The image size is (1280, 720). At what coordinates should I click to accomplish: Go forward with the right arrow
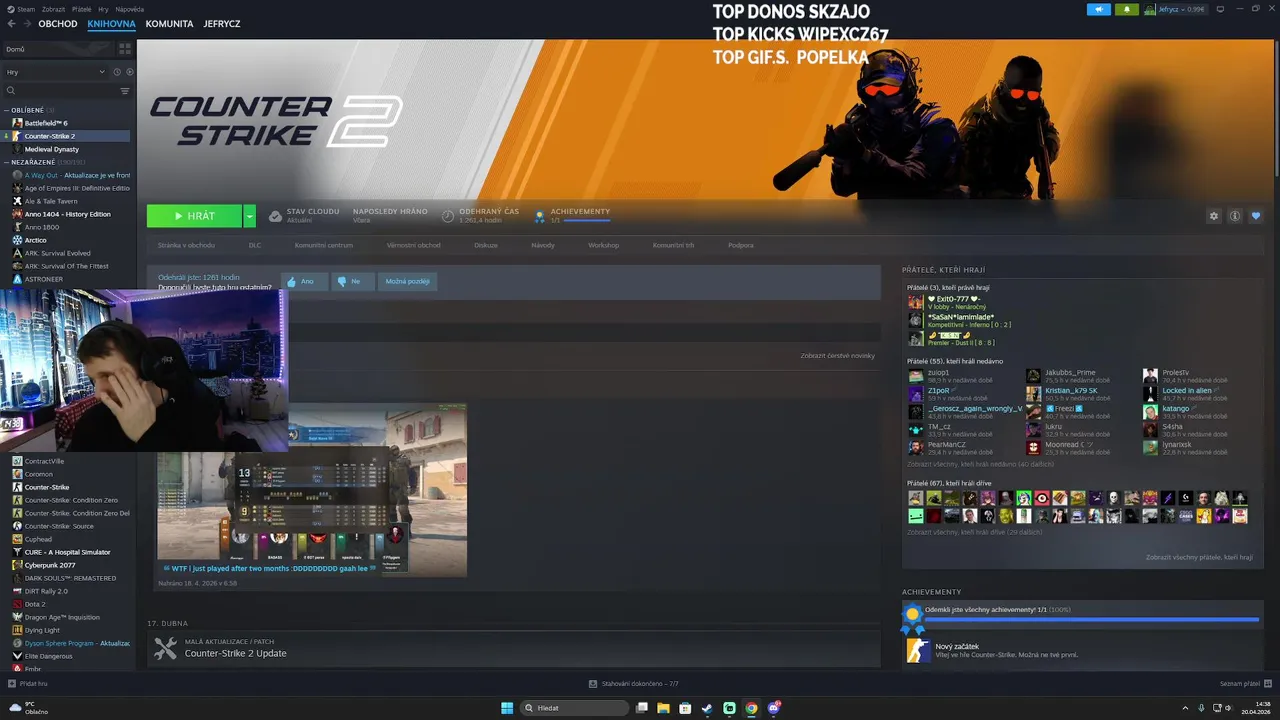27,24
